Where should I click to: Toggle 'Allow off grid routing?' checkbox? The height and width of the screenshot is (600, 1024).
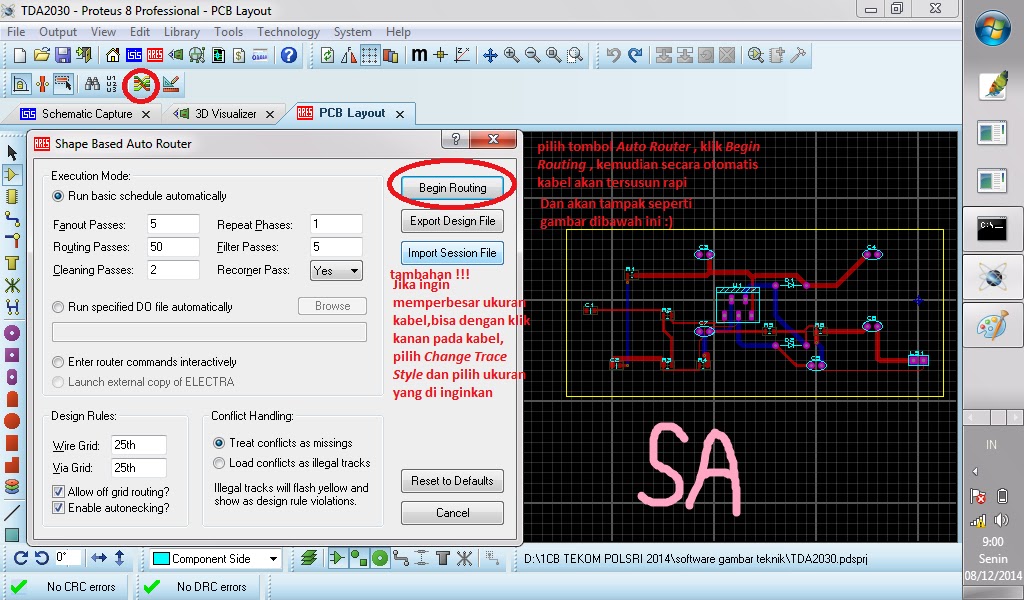[58, 492]
